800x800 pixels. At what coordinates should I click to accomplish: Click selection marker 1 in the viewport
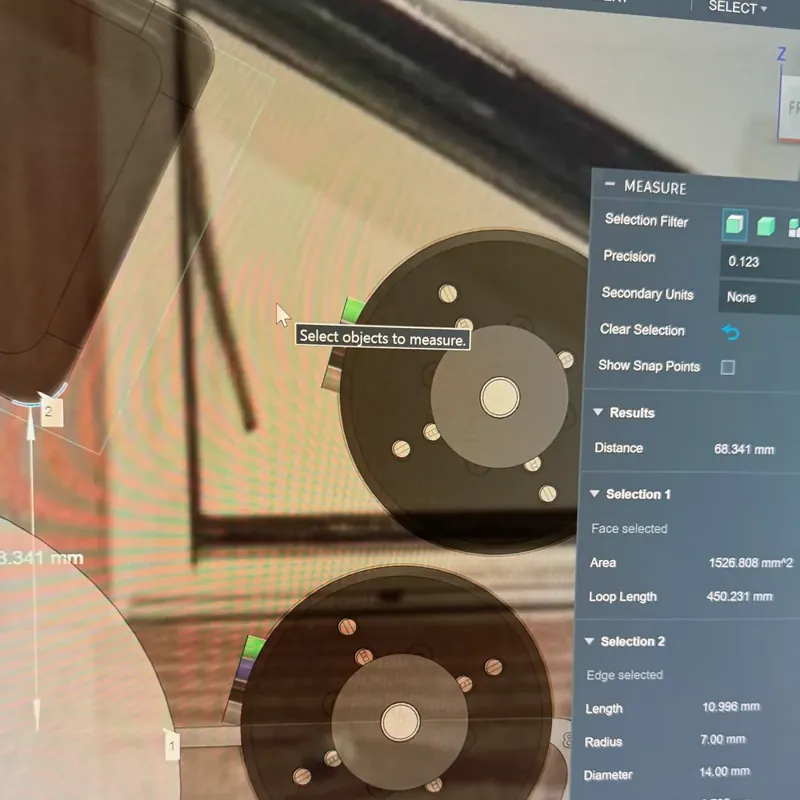click(x=172, y=746)
